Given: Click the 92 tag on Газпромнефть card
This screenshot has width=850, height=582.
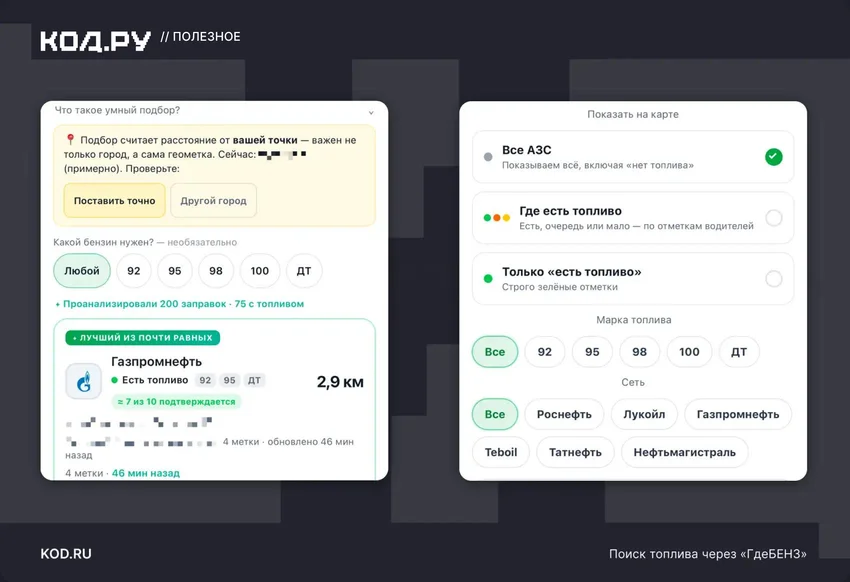Looking at the screenshot, I should pyautogui.click(x=205, y=380).
